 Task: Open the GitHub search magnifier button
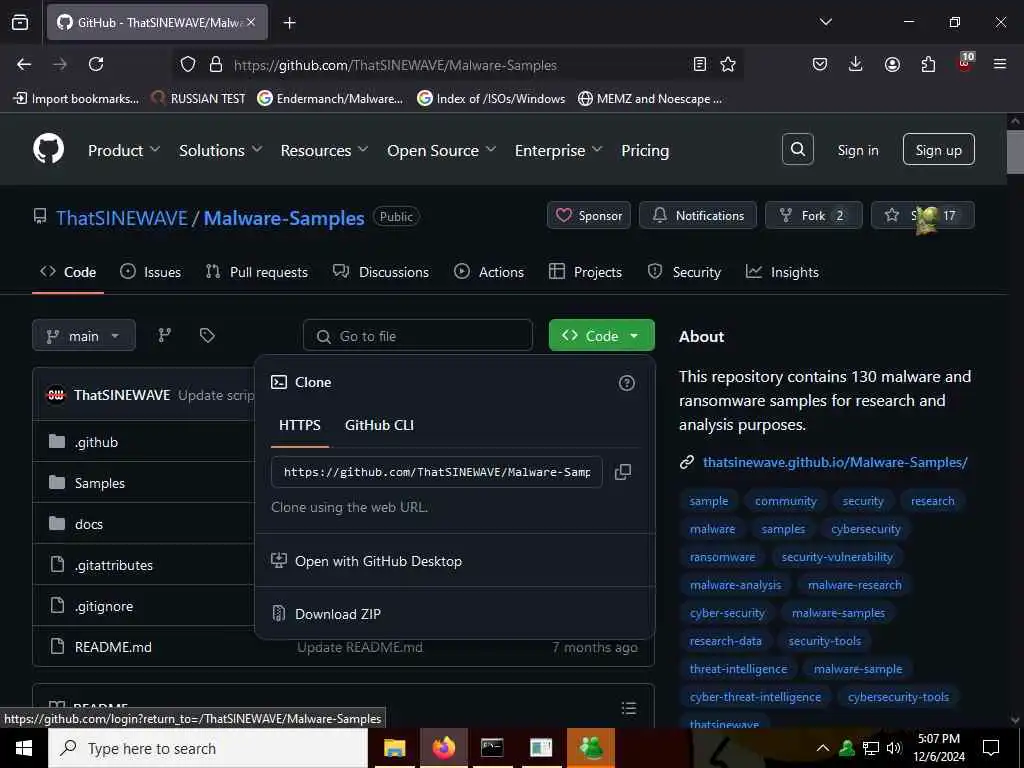click(x=797, y=150)
